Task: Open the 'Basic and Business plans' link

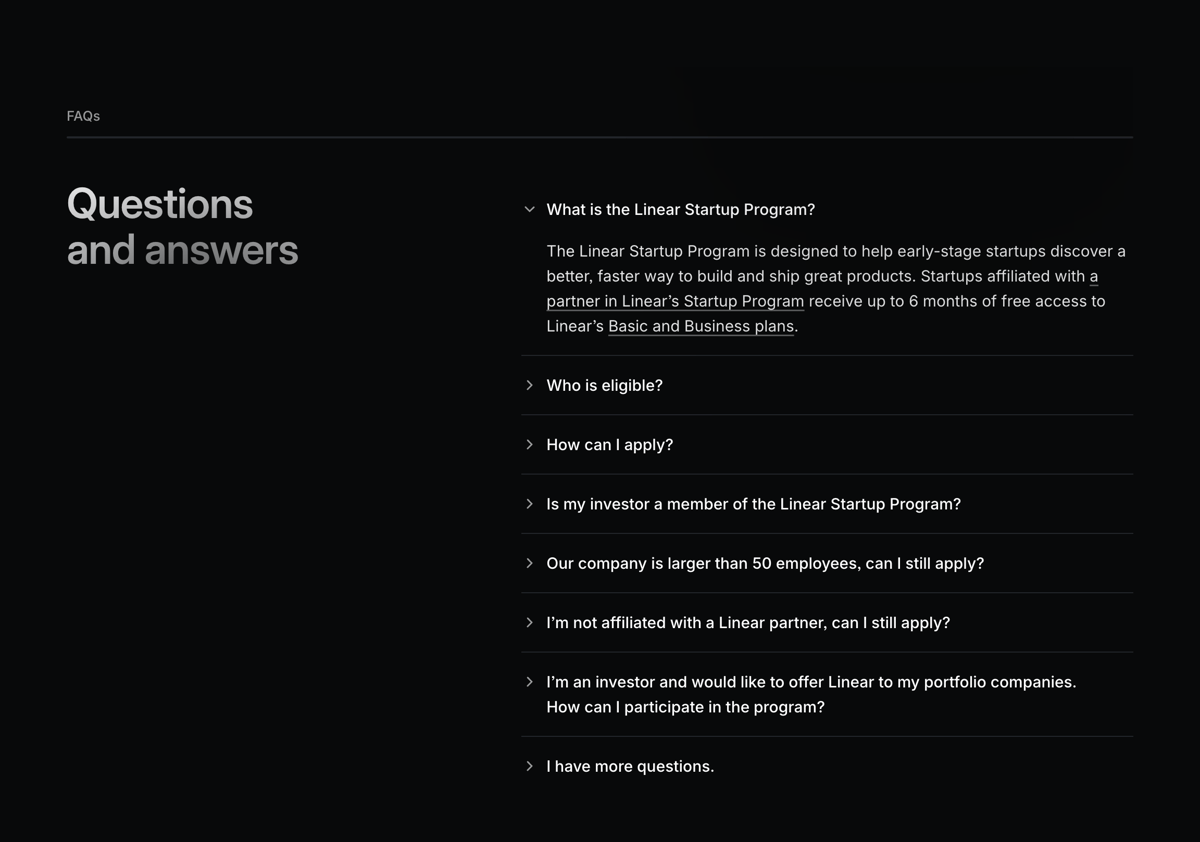Action: click(x=701, y=326)
